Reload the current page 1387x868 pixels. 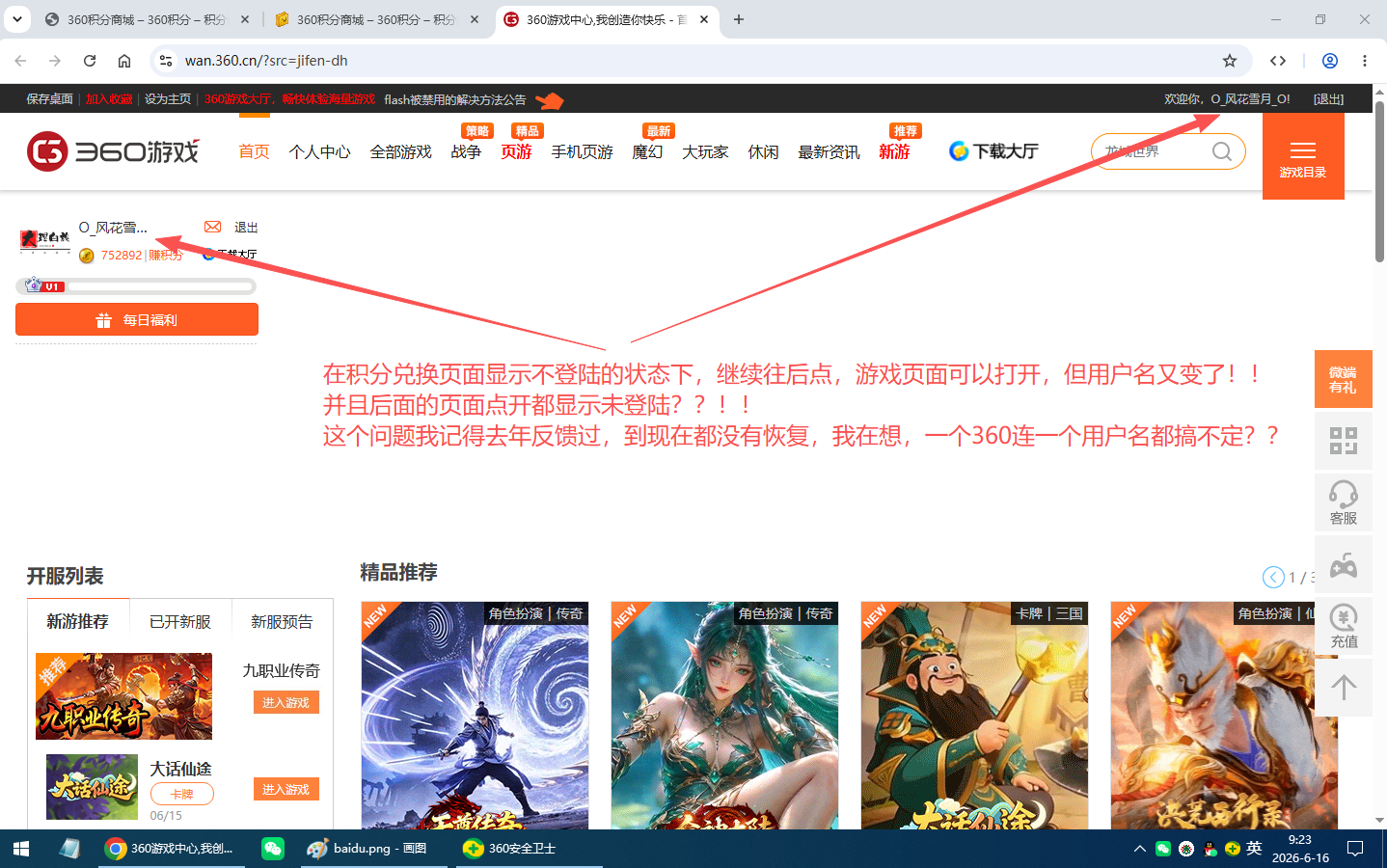coord(90,61)
